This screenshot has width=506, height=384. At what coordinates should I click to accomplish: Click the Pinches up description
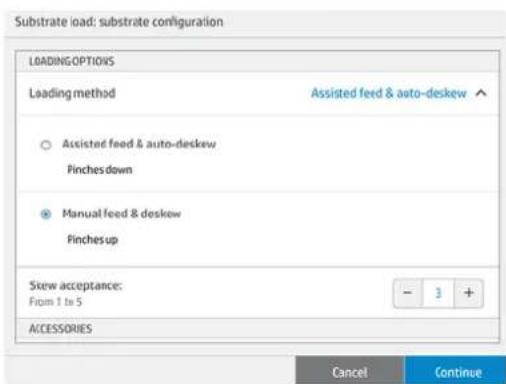coord(93,239)
